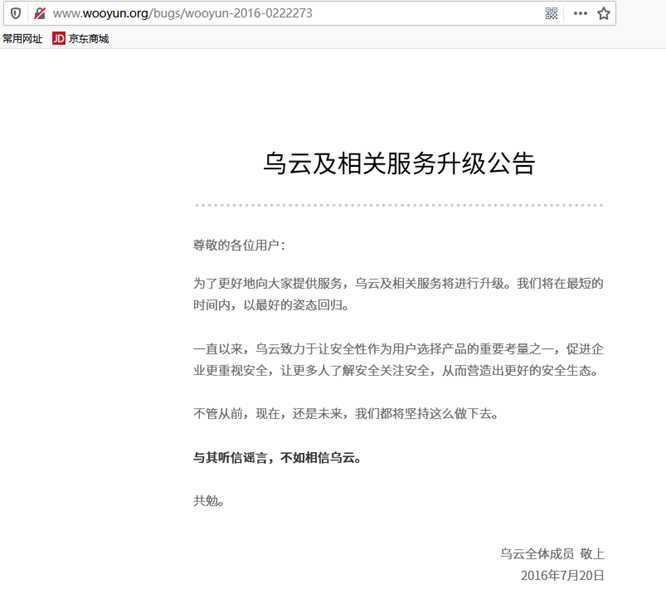Click the date 2016年7月20日
Viewport: 666px width, 594px height.
[x=562, y=576]
